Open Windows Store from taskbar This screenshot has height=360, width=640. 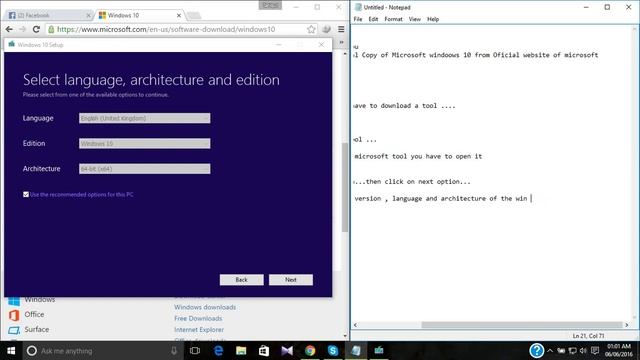(x=264, y=351)
